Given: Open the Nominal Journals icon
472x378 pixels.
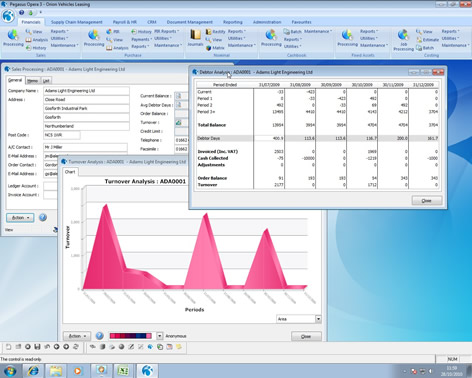Looking at the screenshot, I should [195, 38].
